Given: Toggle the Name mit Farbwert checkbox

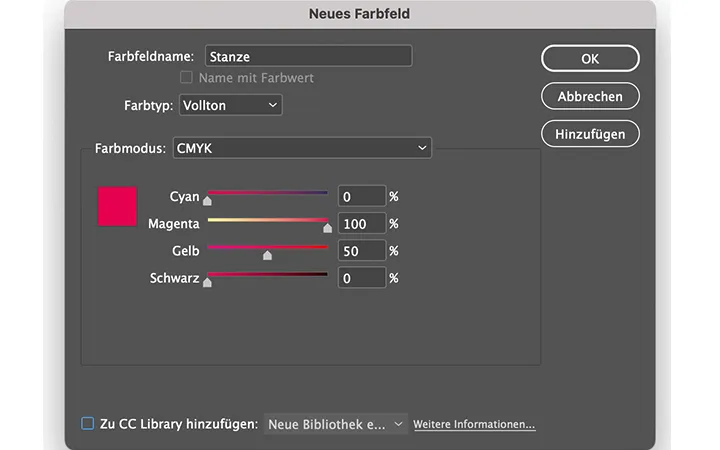Looking at the screenshot, I should coord(186,78).
